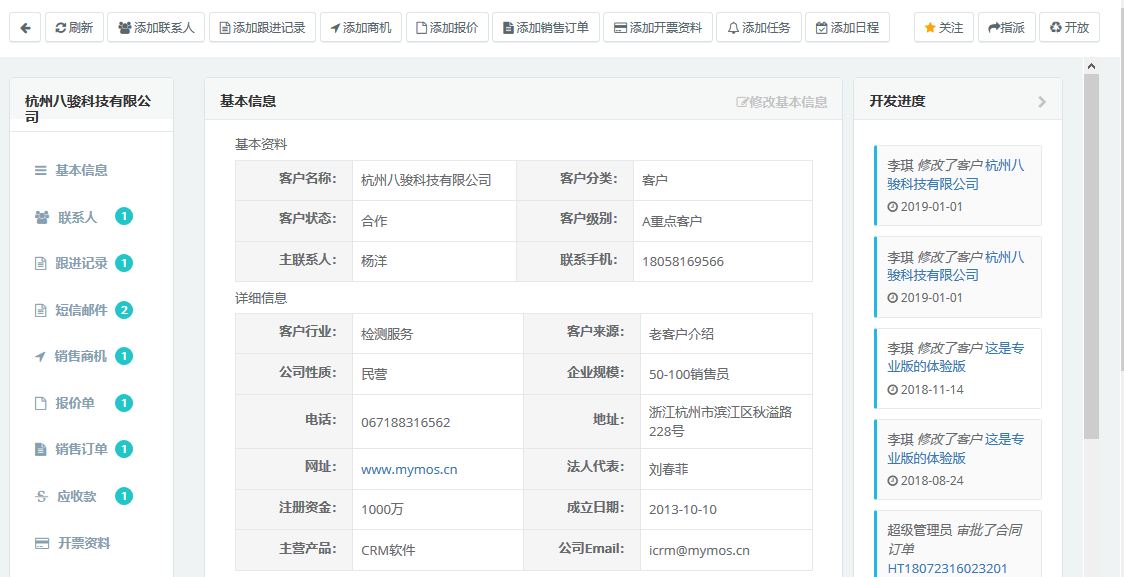Click 指派 to assign the customer

pyautogui.click(x=1006, y=28)
